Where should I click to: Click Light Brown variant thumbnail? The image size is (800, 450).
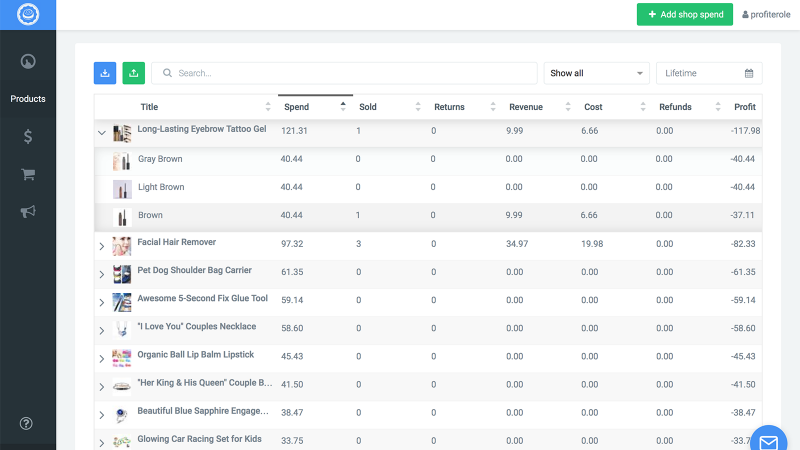[x=122, y=189]
